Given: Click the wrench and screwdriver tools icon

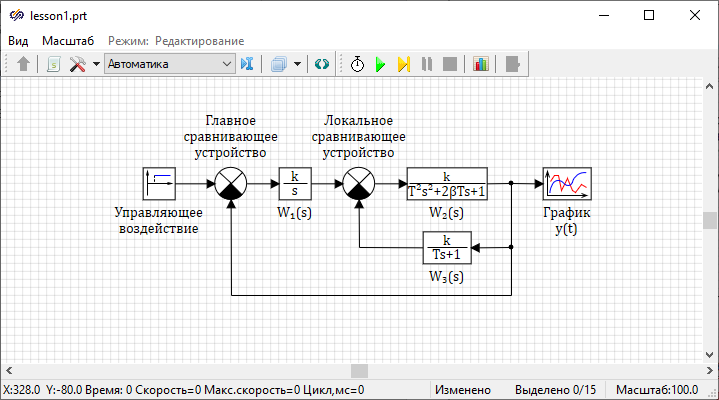Looking at the screenshot, I should pyautogui.click(x=77, y=64).
